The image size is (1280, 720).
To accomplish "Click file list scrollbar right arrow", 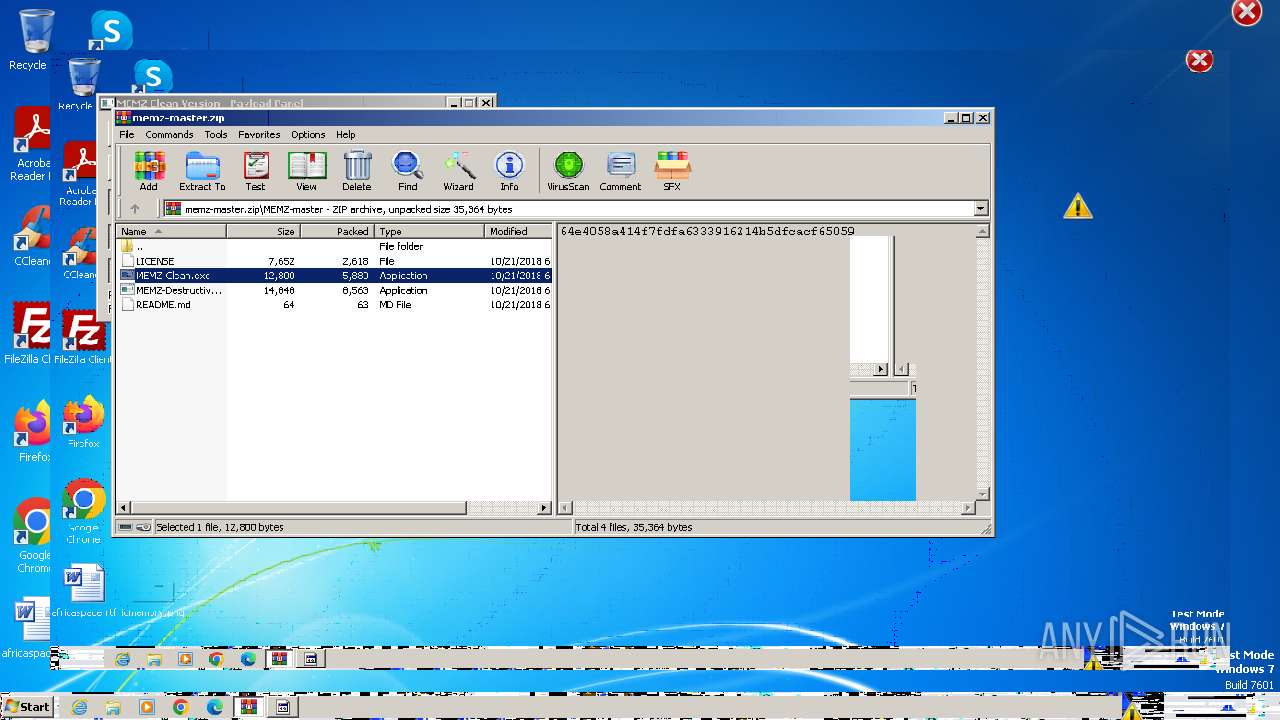I will [544, 508].
